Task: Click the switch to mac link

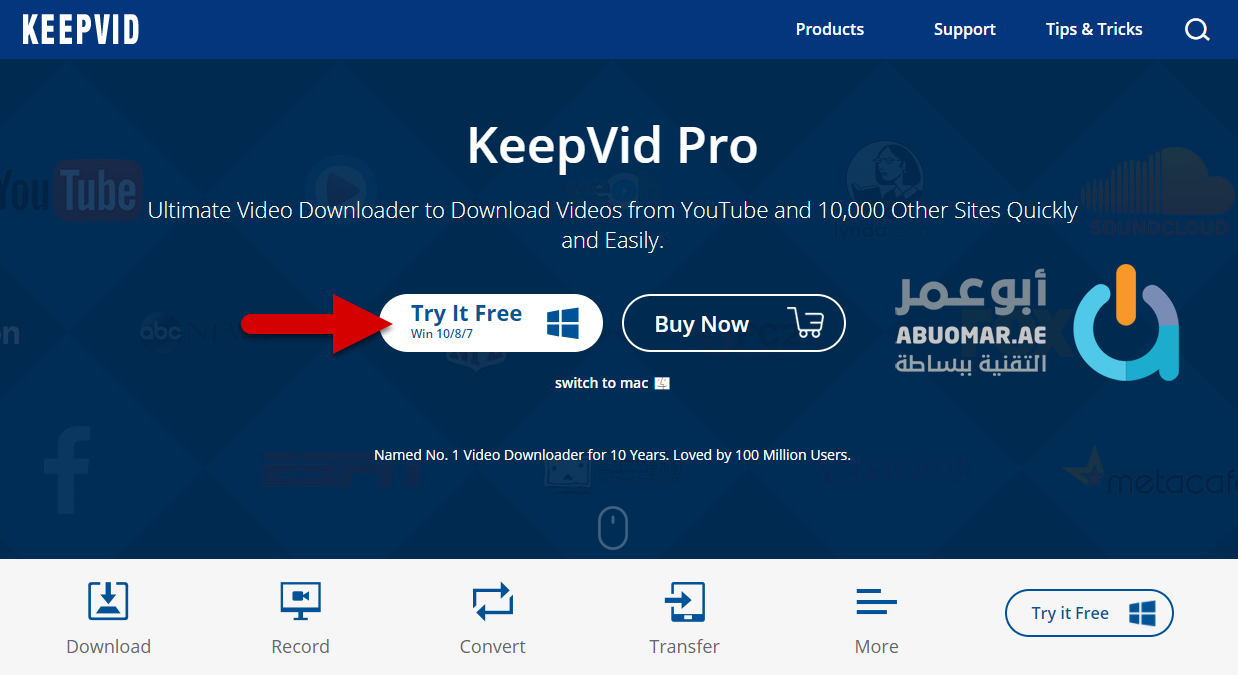Action: pos(612,383)
